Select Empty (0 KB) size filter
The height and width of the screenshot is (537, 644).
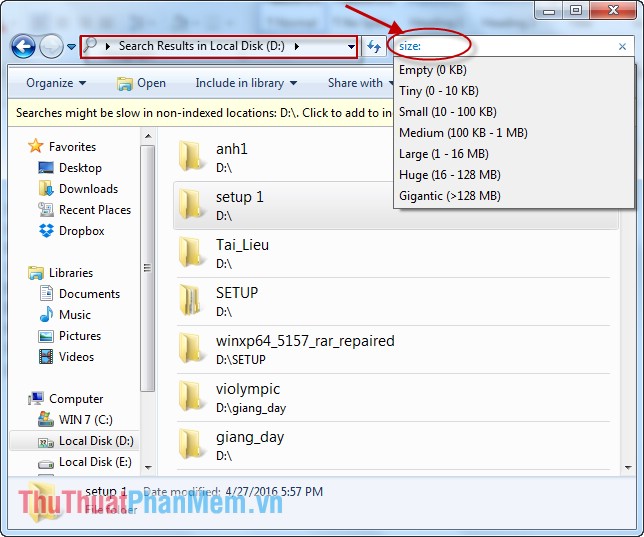pos(513,70)
